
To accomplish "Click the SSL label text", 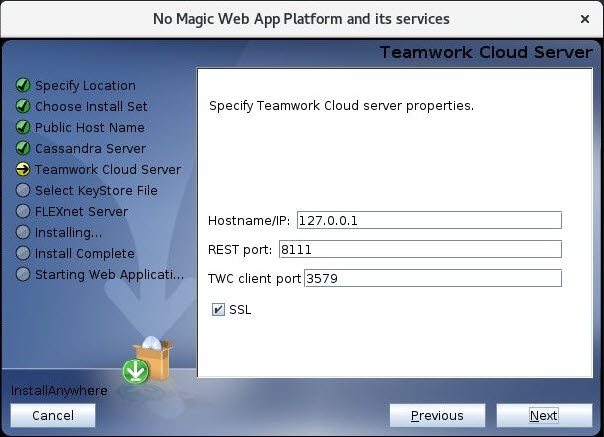I will tap(240, 309).
